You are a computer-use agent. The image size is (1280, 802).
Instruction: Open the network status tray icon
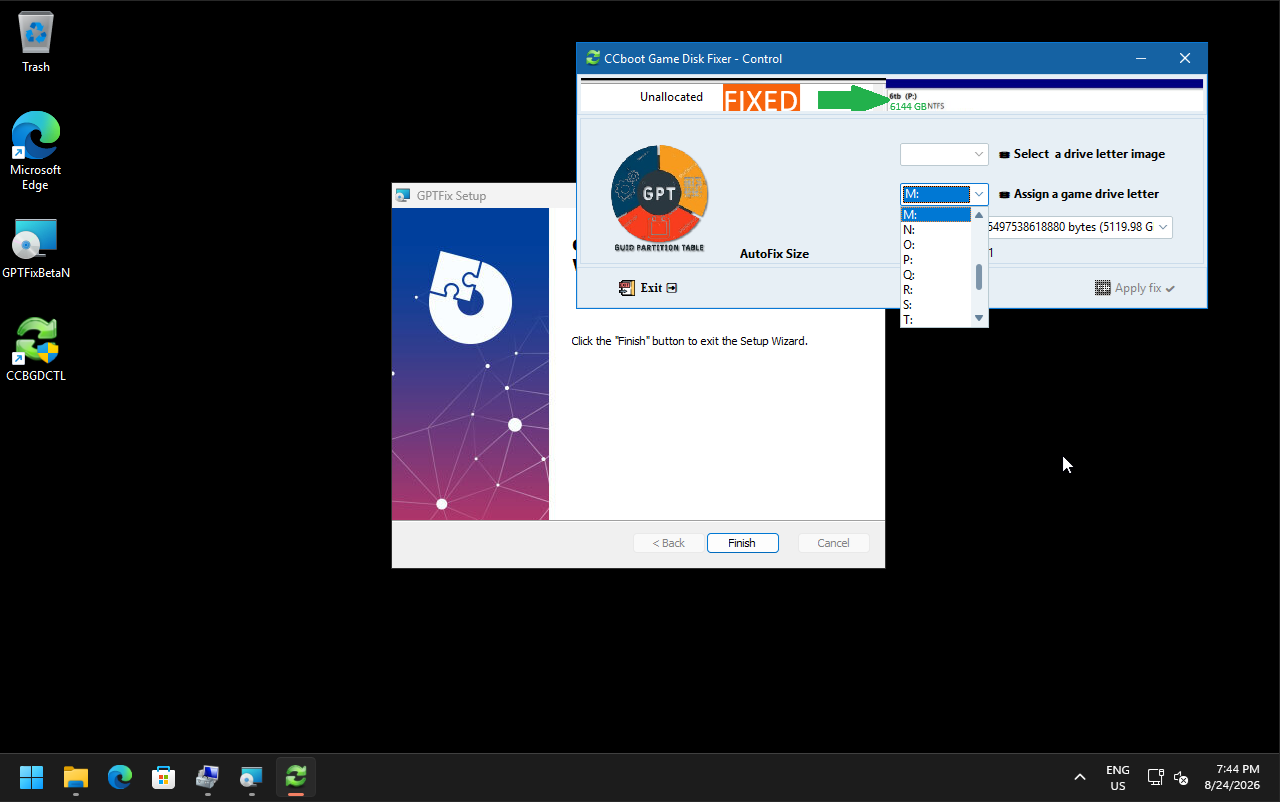(x=1155, y=777)
